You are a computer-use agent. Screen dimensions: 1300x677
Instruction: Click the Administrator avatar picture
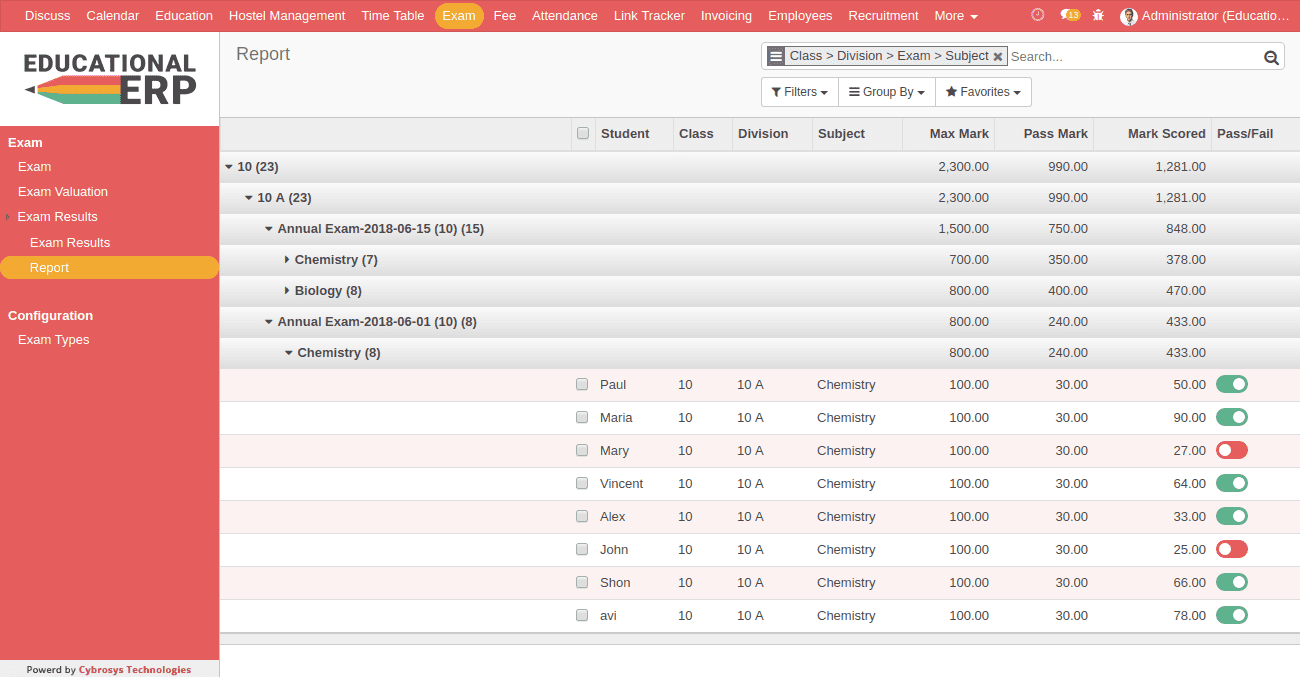point(1129,16)
